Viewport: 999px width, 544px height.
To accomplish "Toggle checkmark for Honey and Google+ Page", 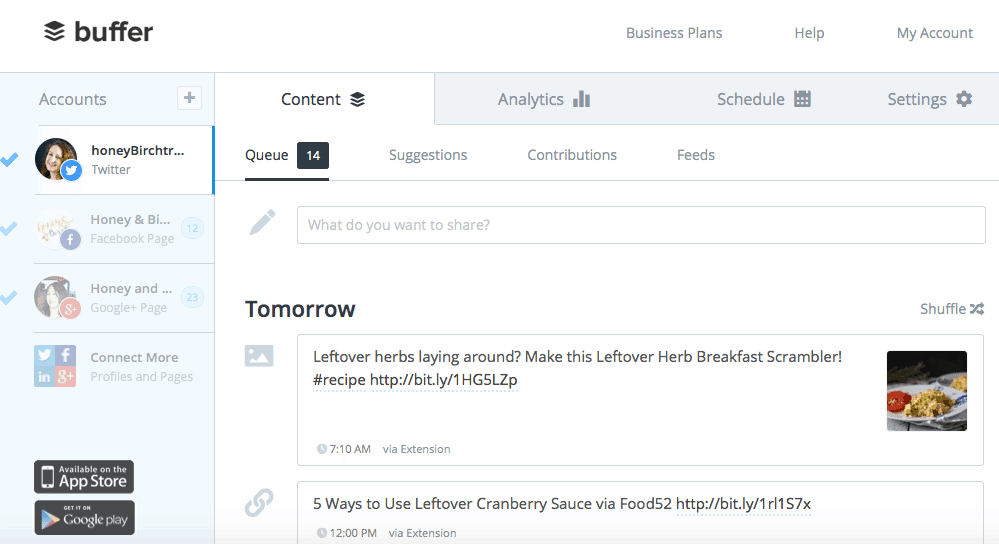I will 9,297.
